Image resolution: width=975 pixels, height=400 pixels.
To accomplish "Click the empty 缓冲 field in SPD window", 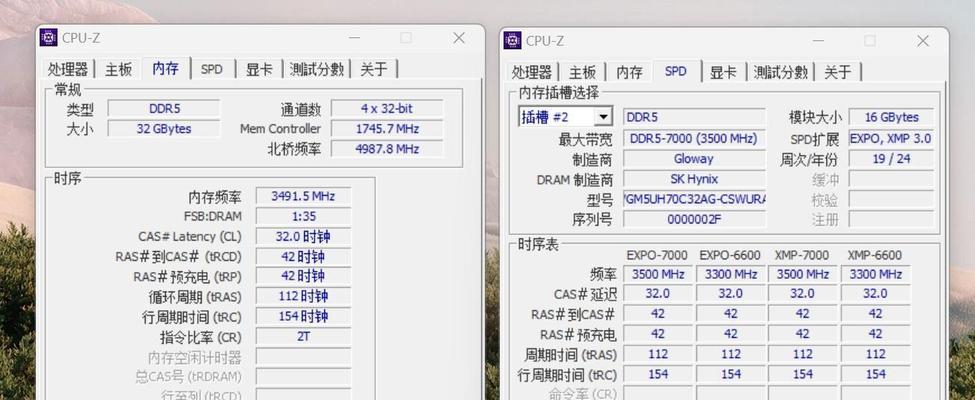I will tap(891, 179).
